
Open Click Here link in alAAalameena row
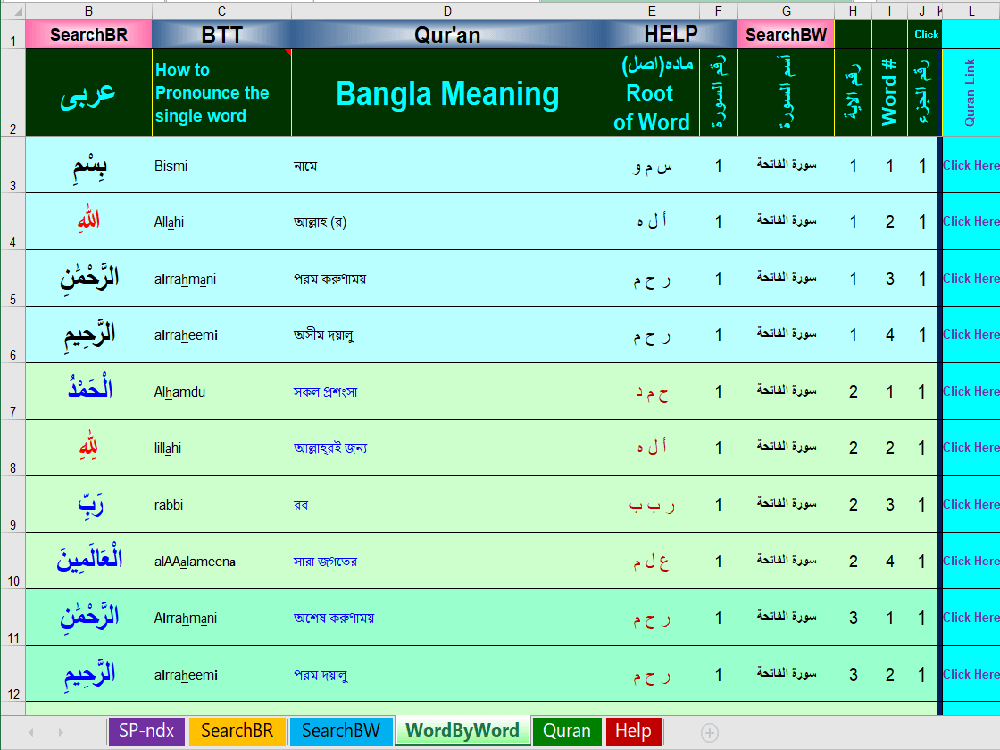coord(971,561)
